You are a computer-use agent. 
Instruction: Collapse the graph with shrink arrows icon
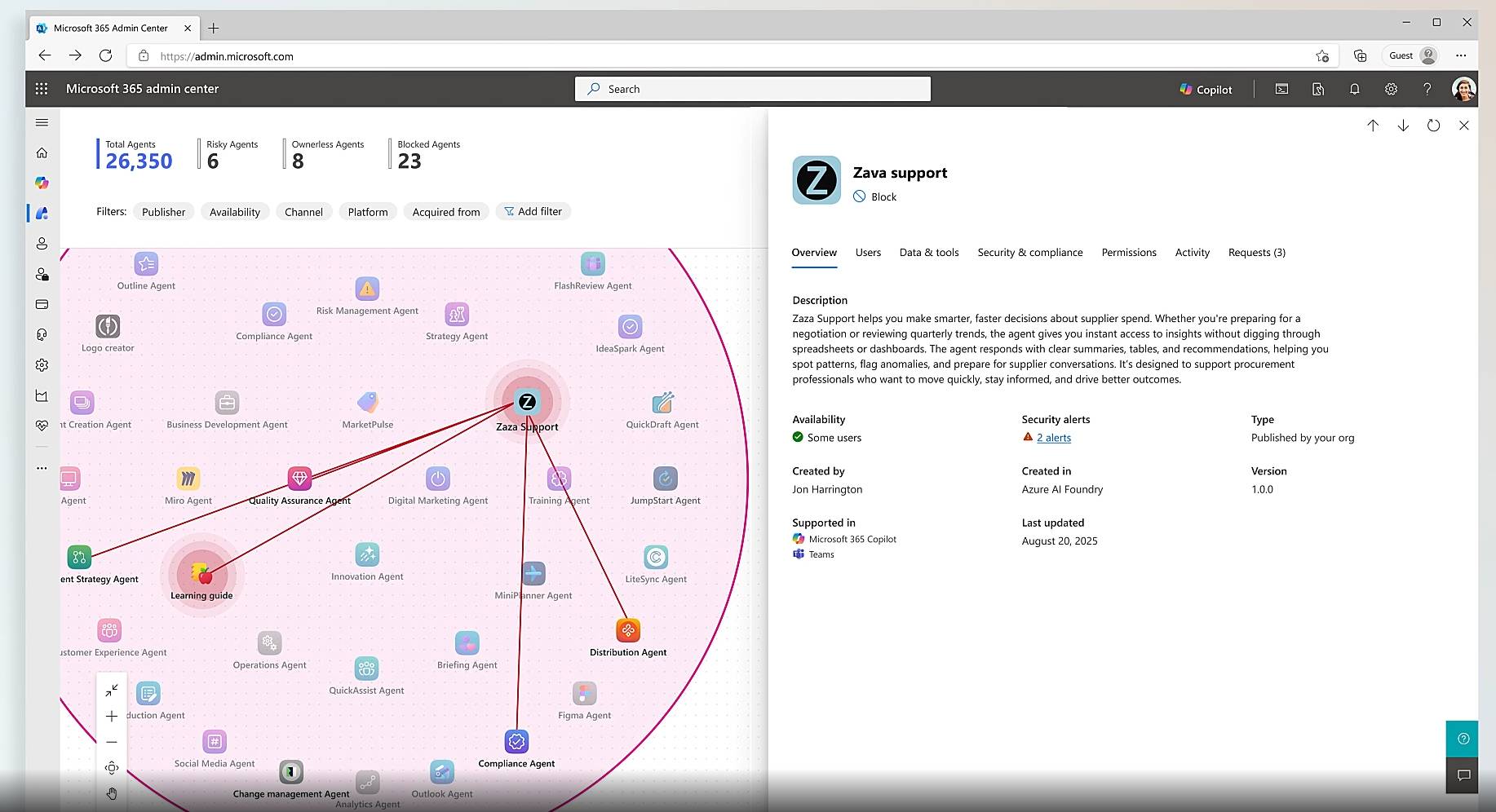point(112,690)
